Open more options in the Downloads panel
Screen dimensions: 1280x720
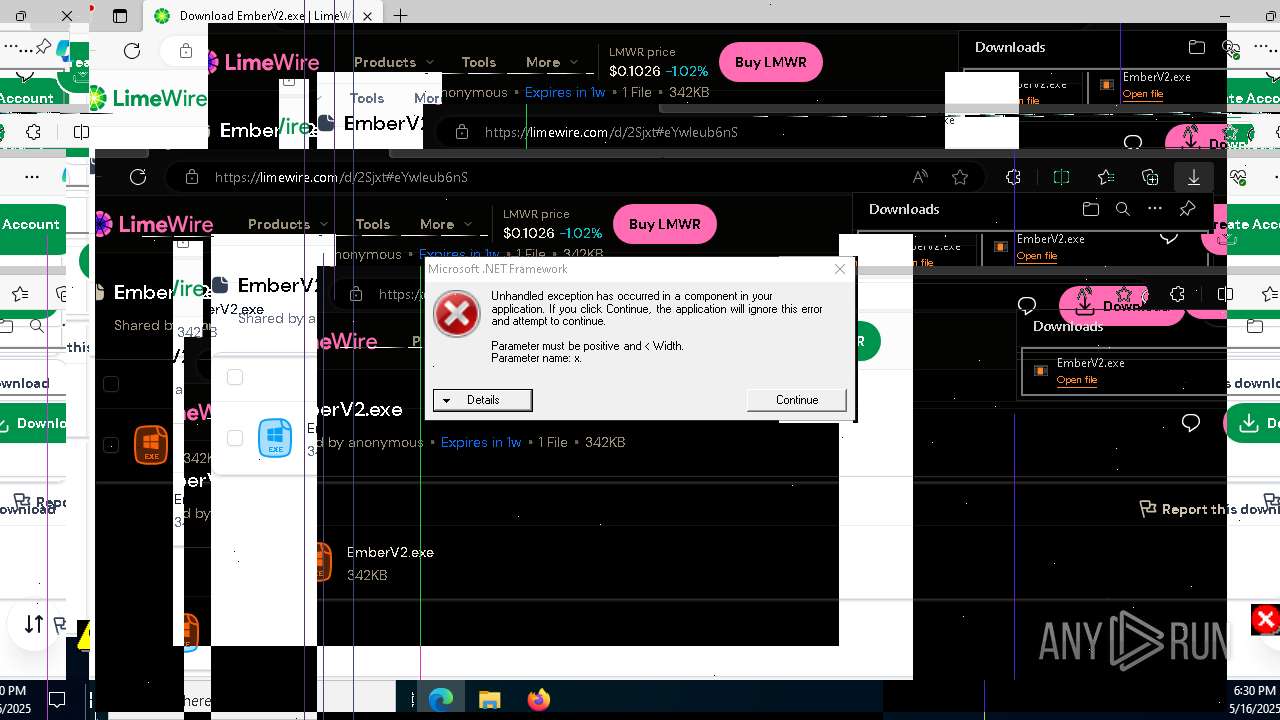[x=1155, y=209]
